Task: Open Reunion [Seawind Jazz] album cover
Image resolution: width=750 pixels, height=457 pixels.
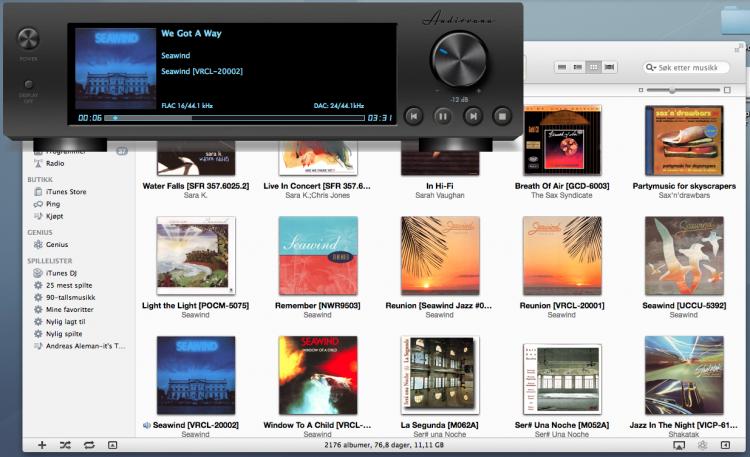Action: [440, 256]
